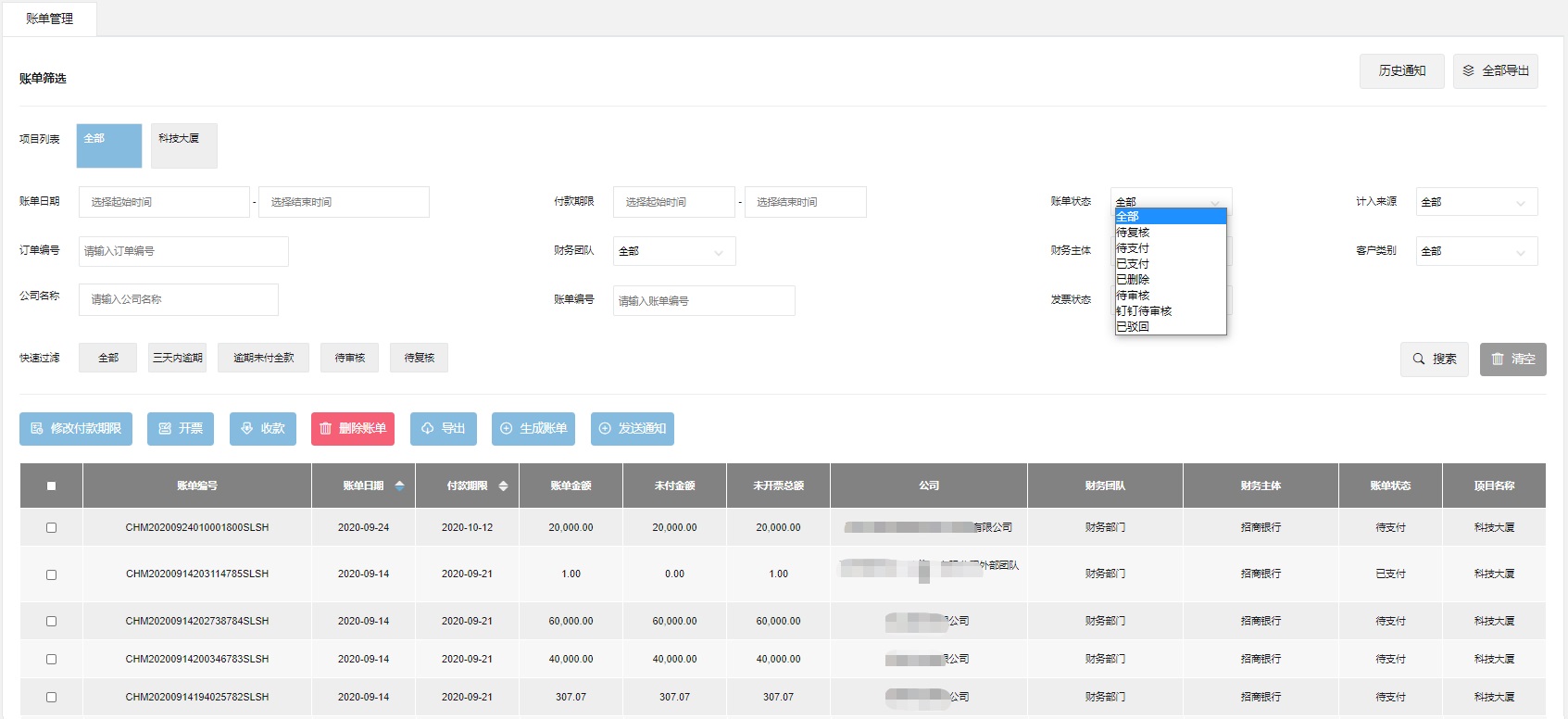Choose 待支付 in the 账单状态 dropdown list

pos(1133,248)
